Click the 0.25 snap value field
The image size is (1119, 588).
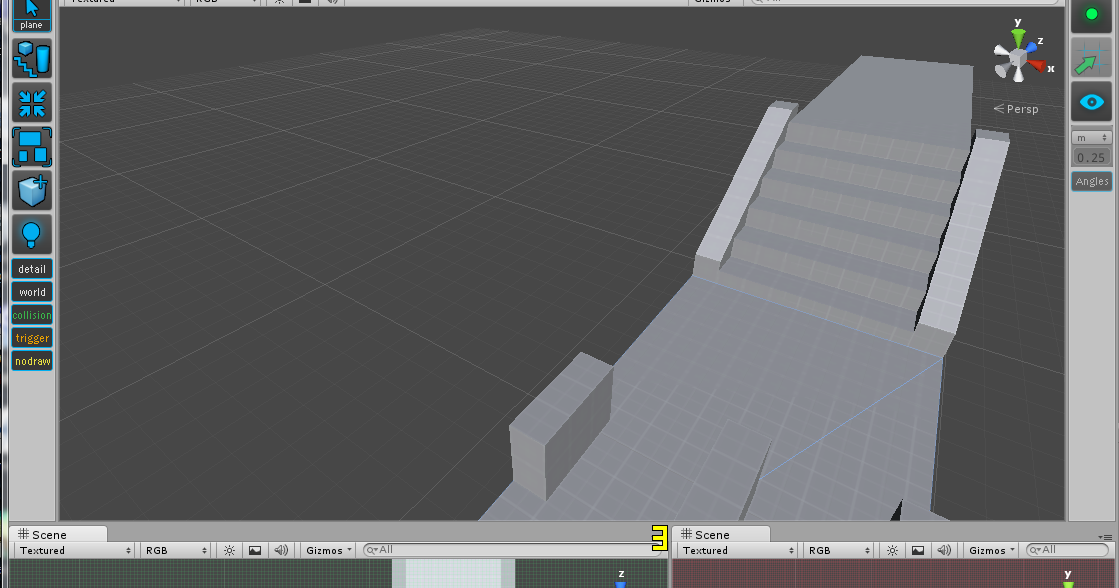[x=1092, y=158]
